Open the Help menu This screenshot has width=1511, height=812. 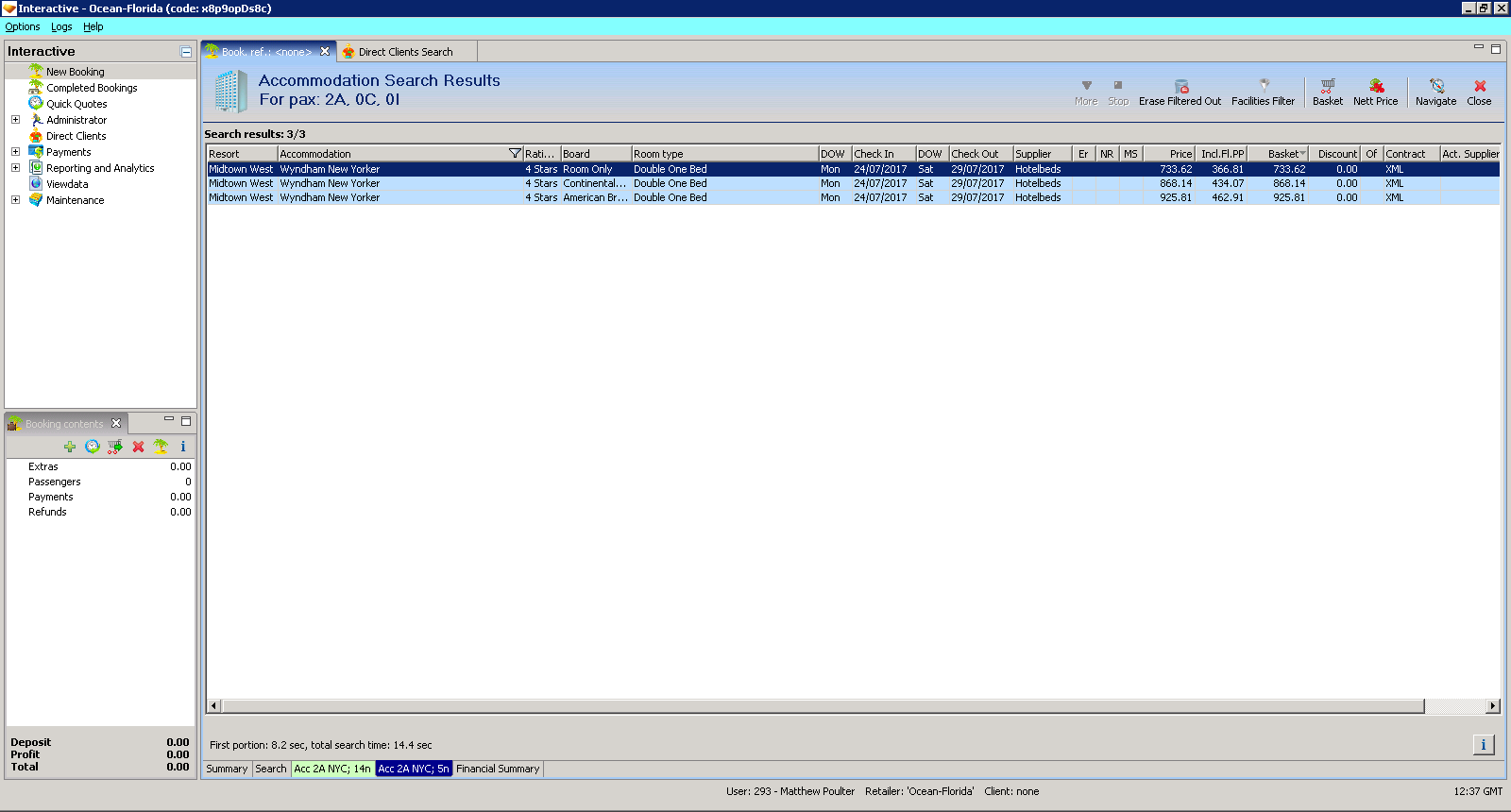93,27
